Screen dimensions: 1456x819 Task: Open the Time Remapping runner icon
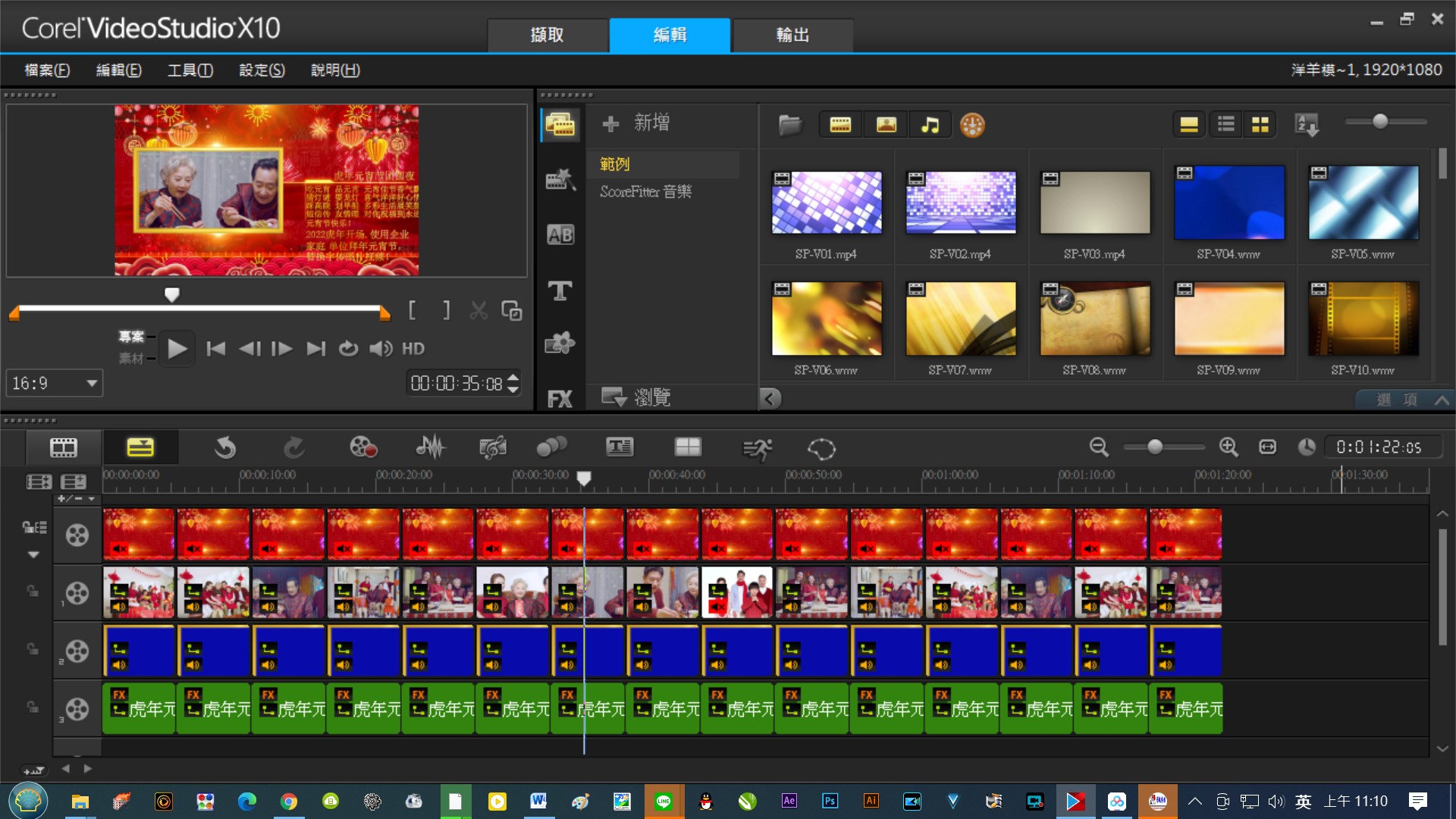(x=757, y=449)
